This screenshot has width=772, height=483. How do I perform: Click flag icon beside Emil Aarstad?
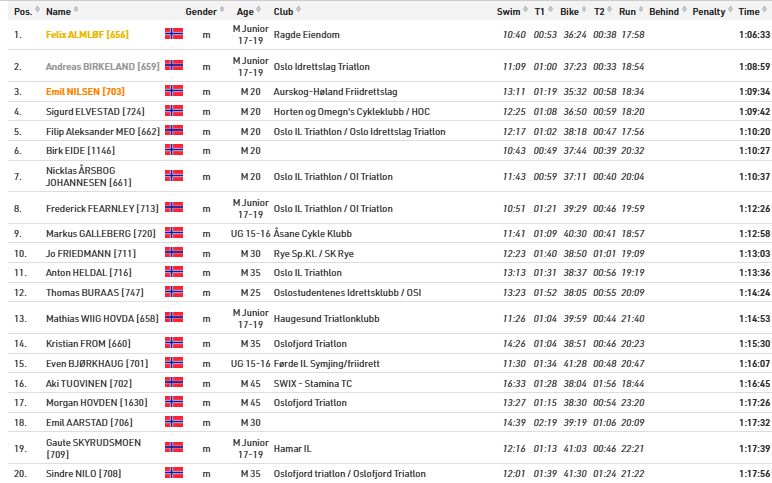click(x=174, y=422)
